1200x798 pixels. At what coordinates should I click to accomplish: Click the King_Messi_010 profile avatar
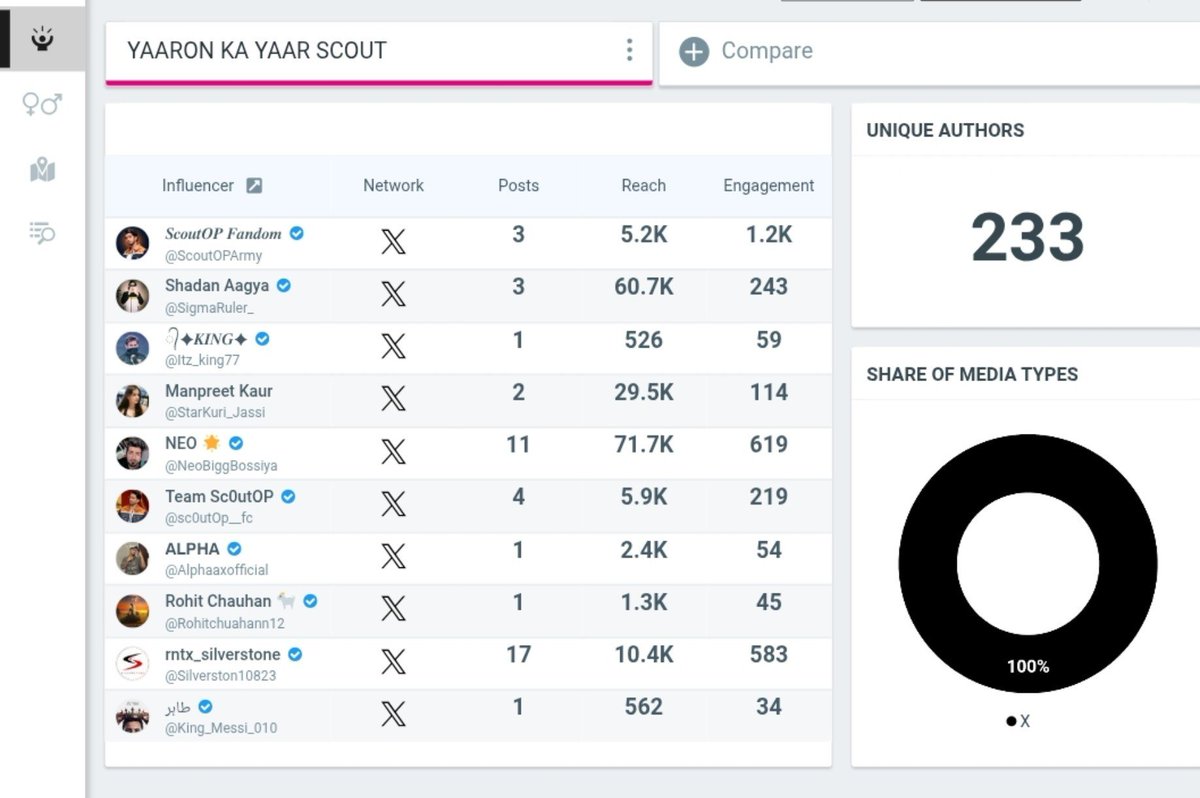pos(132,716)
